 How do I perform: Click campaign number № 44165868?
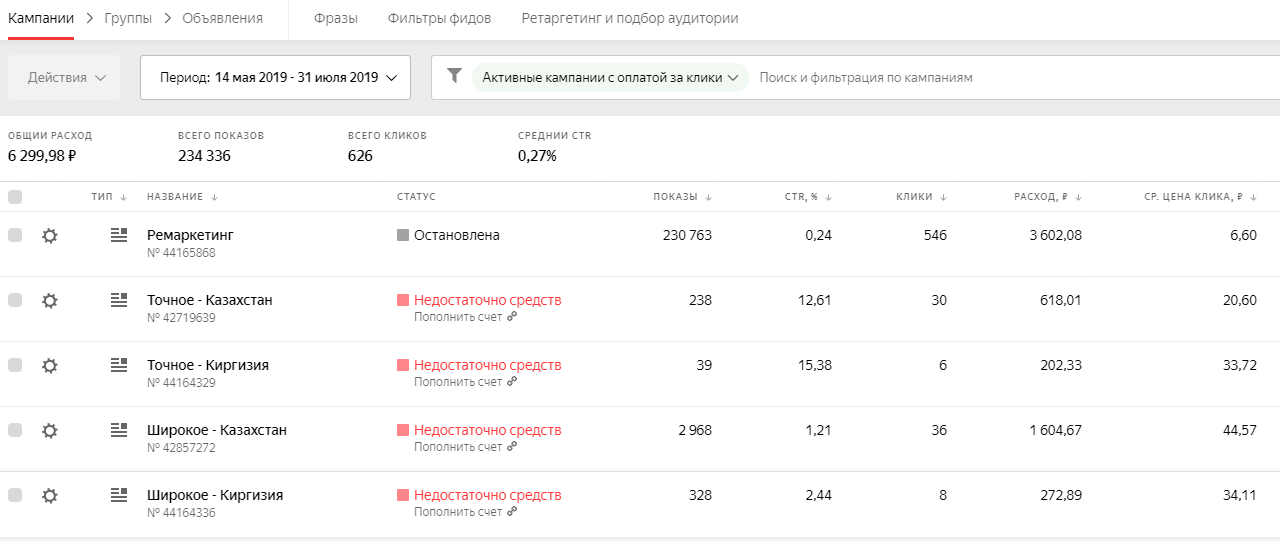click(x=181, y=253)
